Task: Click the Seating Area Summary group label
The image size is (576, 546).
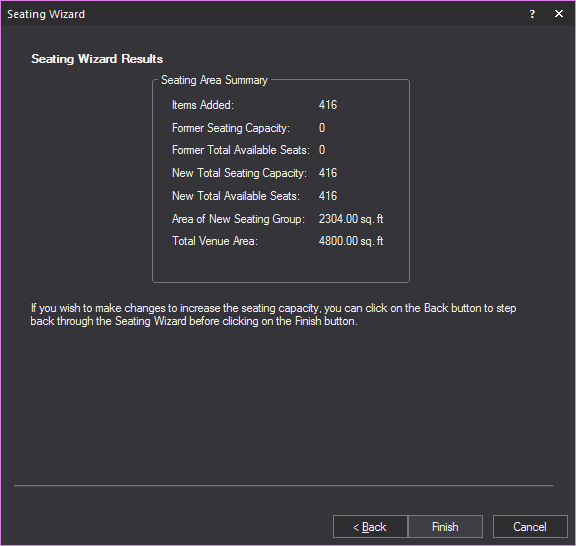Action: pyautogui.click(x=214, y=80)
